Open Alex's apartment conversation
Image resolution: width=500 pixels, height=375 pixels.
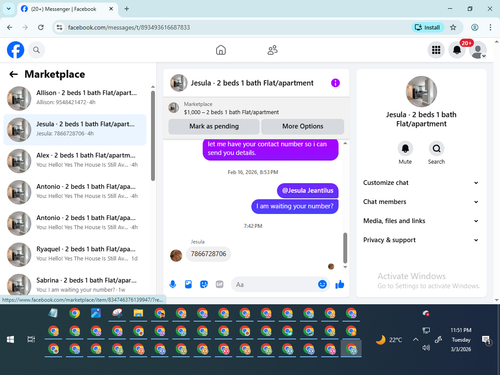pos(75,161)
